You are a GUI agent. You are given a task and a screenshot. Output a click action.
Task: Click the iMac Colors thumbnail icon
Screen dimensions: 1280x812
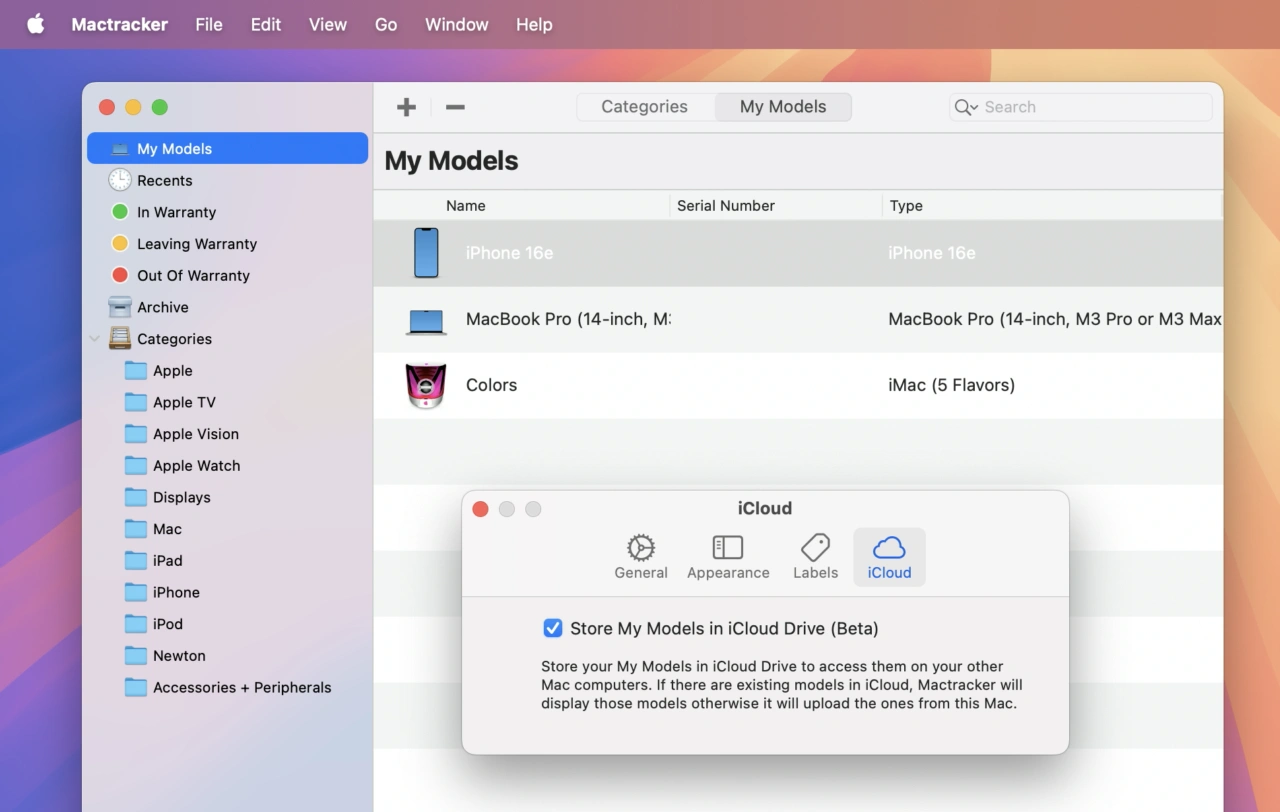click(426, 386)
